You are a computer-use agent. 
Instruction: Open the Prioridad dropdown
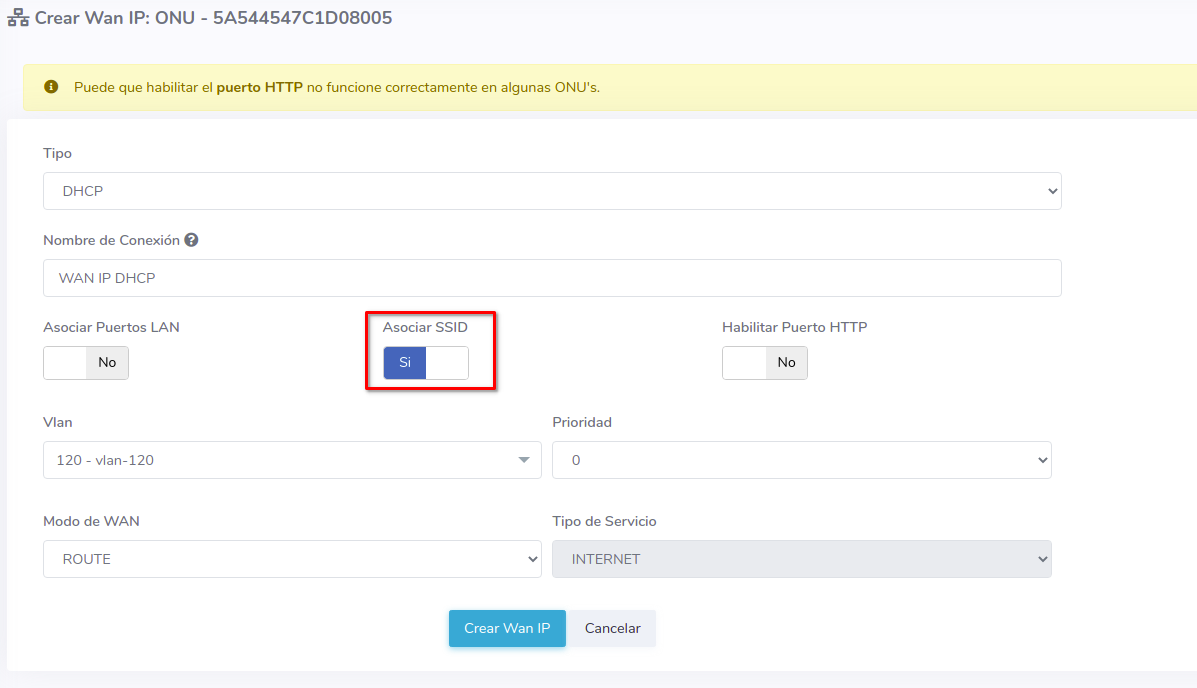(801, 460)
